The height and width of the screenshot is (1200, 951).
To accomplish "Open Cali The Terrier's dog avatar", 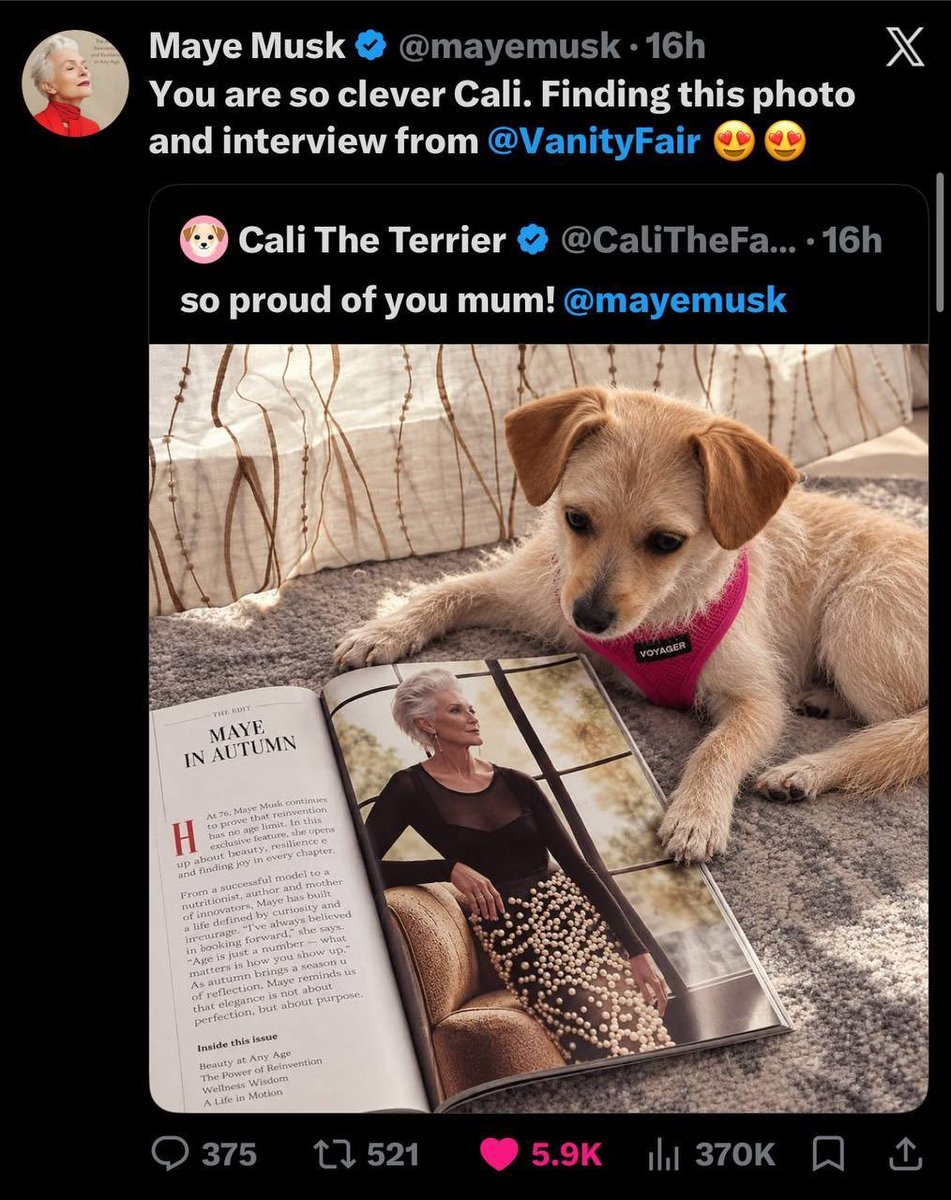I will (x=203, y=240).
